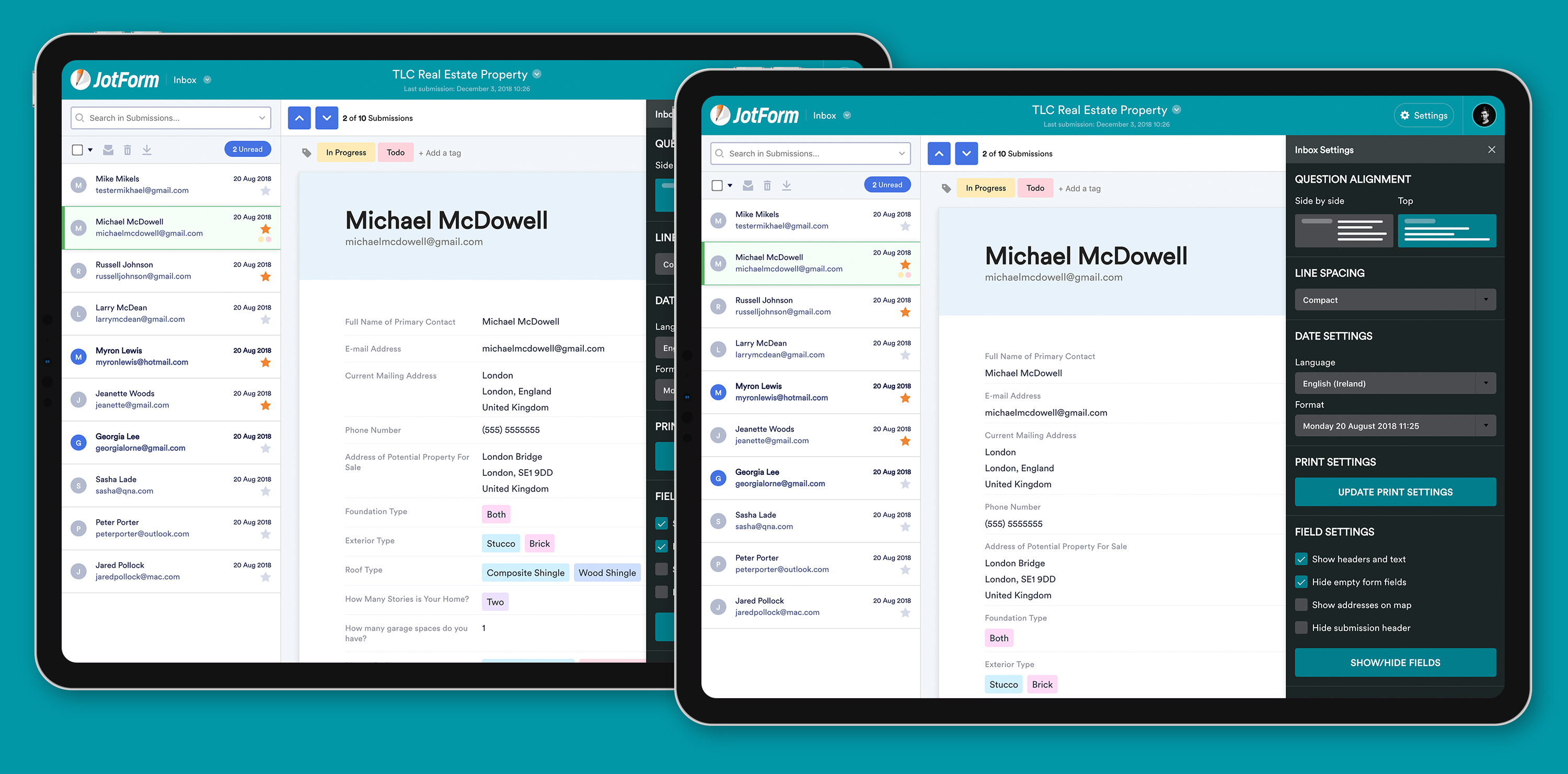The width and height of the screenshot is (1568, 774).
Task: Toggle the 'Hide empty form fields' checkbox
Action: point(1301,582)
